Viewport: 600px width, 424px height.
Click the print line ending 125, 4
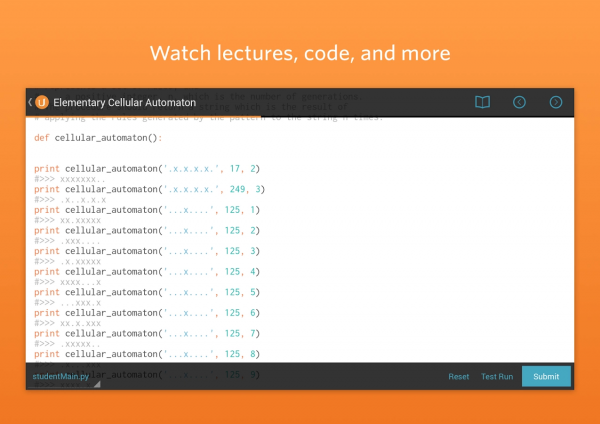point(147,272)
